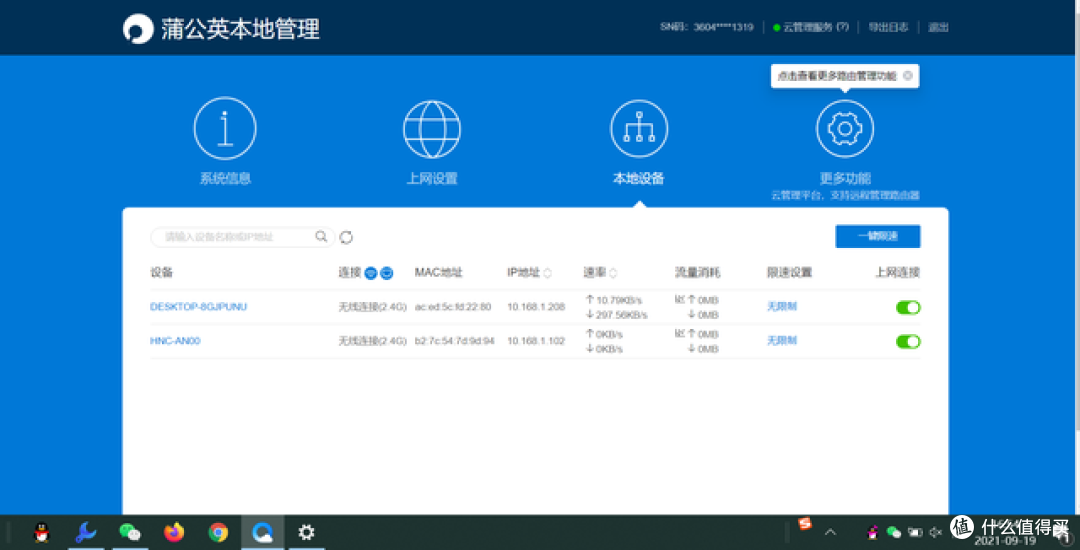The height and width of the screenshot is (550, 1080).
Task: Click the search magnifier icon
Action: (321, 237)
